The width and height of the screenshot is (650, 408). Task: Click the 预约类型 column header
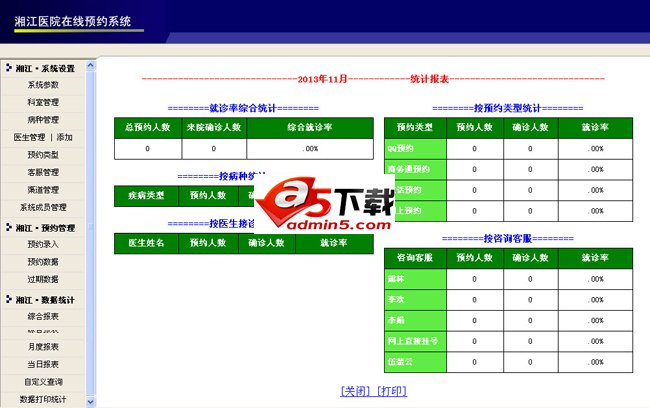(415, 127)
